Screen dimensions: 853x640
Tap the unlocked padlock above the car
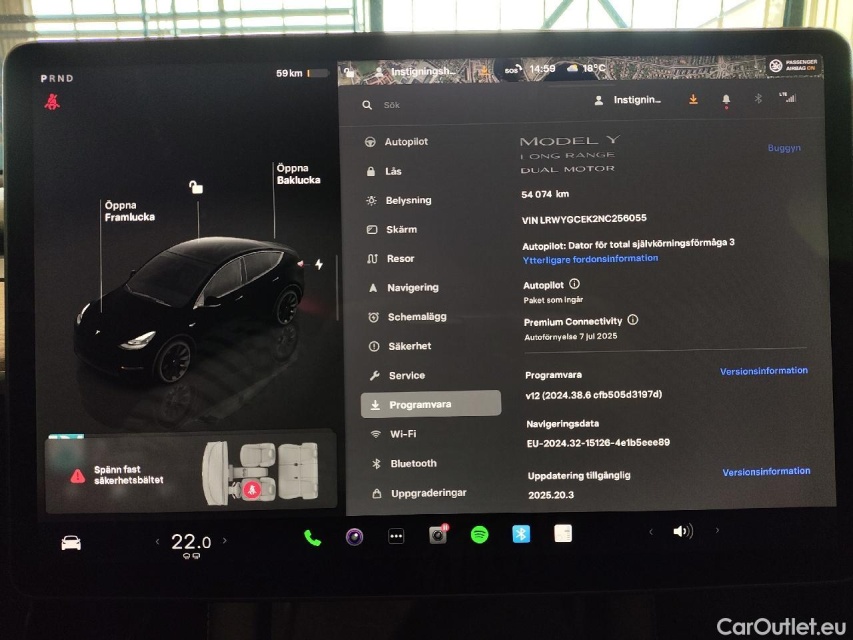[196, 187]
